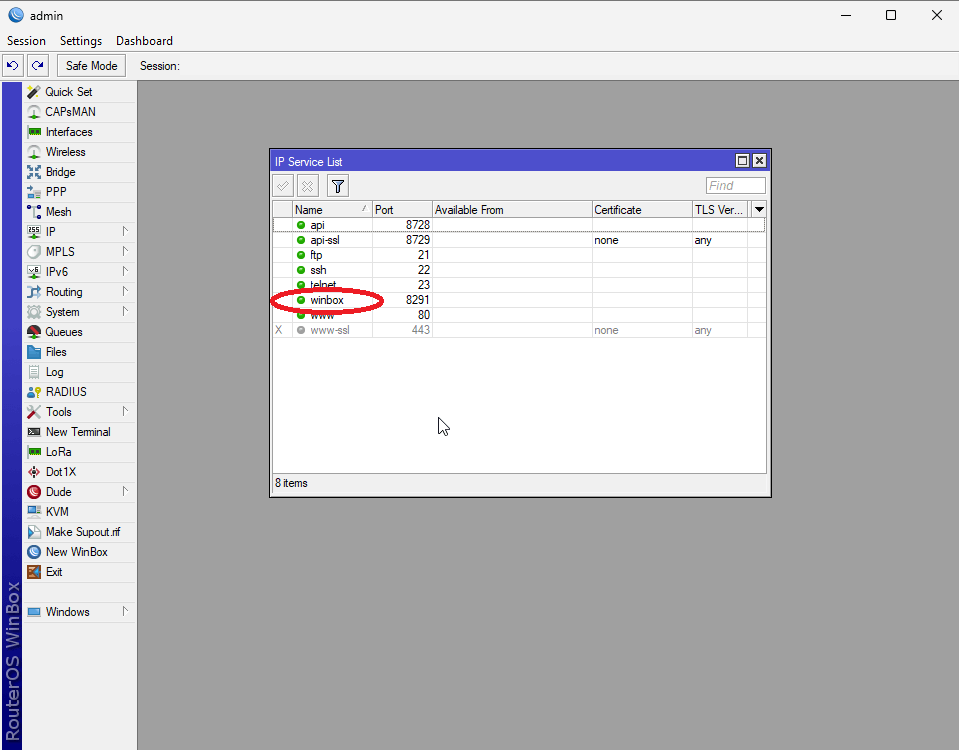Toggle the Safe Mode button
The width and height of the screenshot is (959, 750).
click(91, 66)
